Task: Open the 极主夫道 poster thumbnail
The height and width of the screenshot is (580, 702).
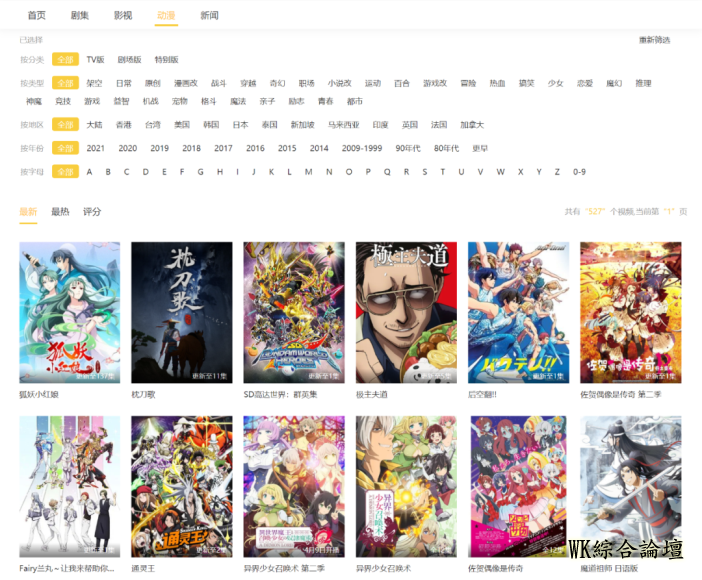Action: [x=407, y=313]
